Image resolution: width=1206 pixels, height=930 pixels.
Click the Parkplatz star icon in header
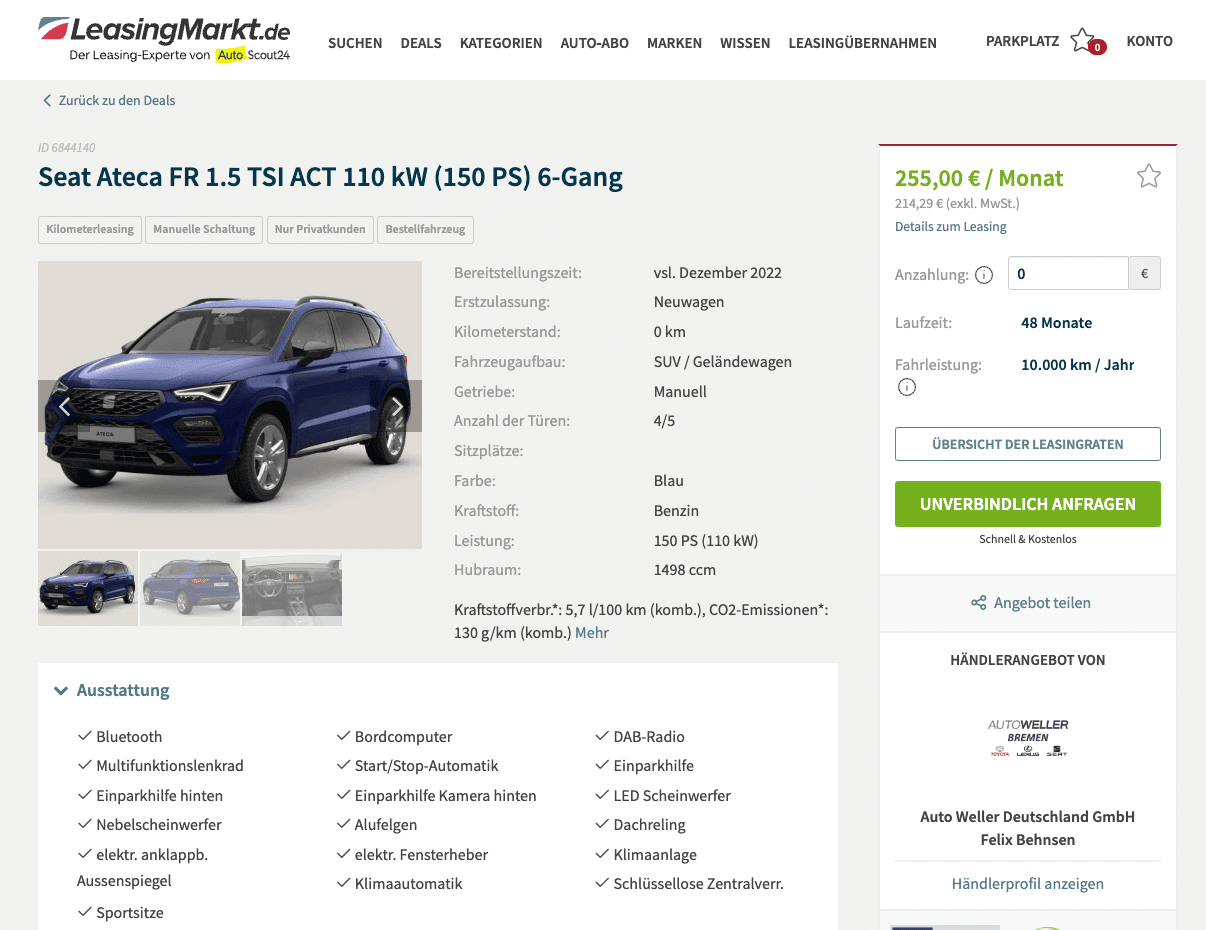[1082, 41]
